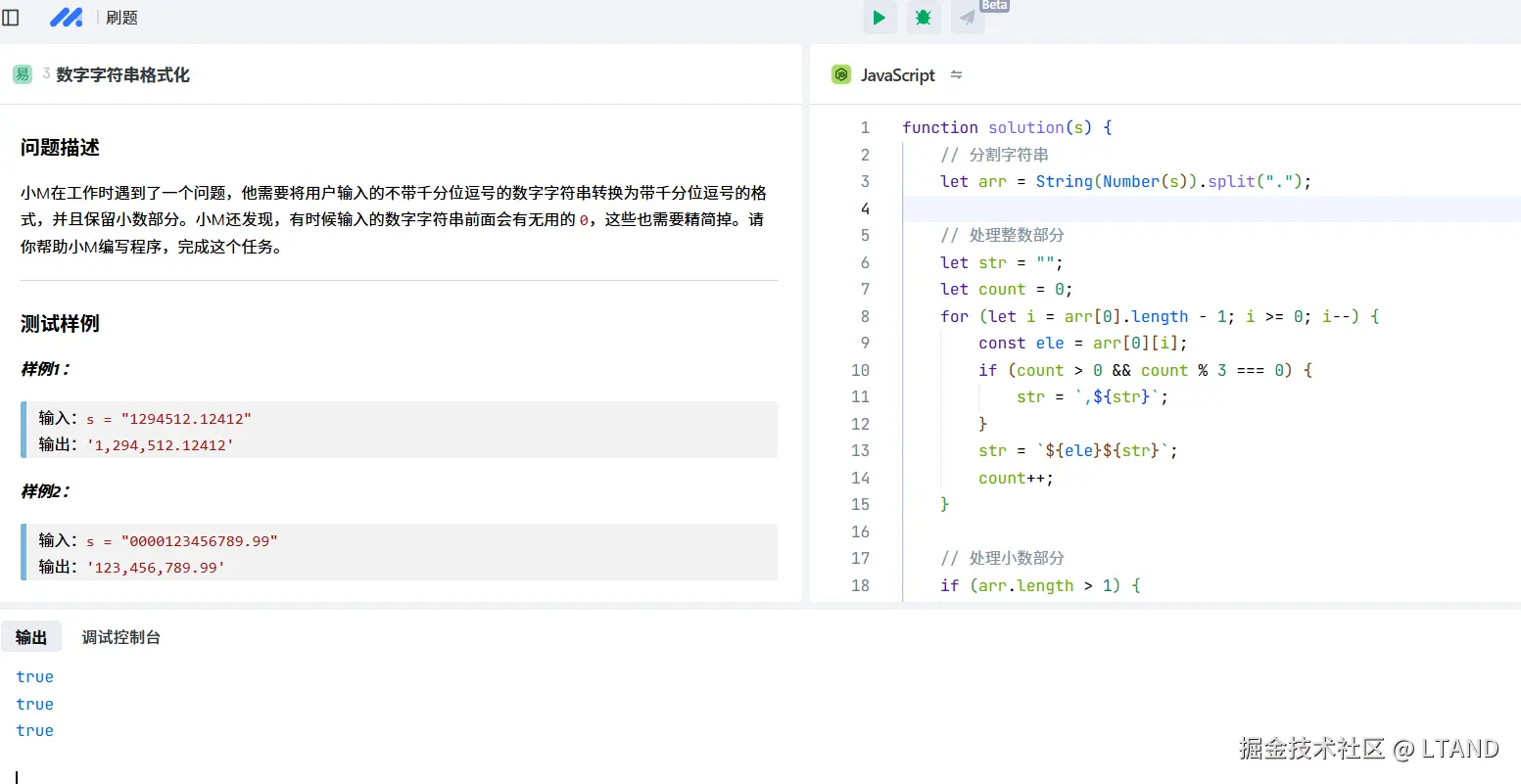Viewport: 1521px width, 784px height.
Task: Toggle the sidebar panel icon at top left
Action: 12,17
